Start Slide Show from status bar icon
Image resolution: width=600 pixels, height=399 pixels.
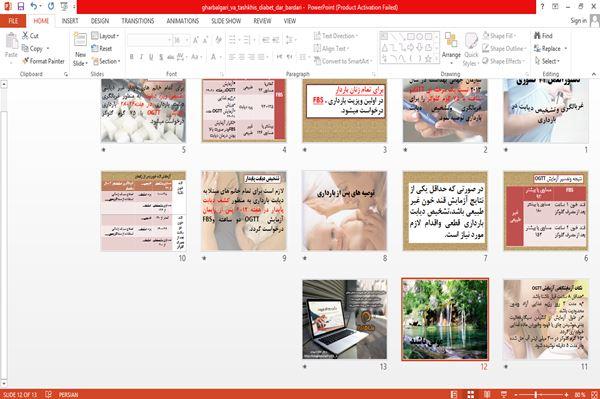tap(504, 394)
